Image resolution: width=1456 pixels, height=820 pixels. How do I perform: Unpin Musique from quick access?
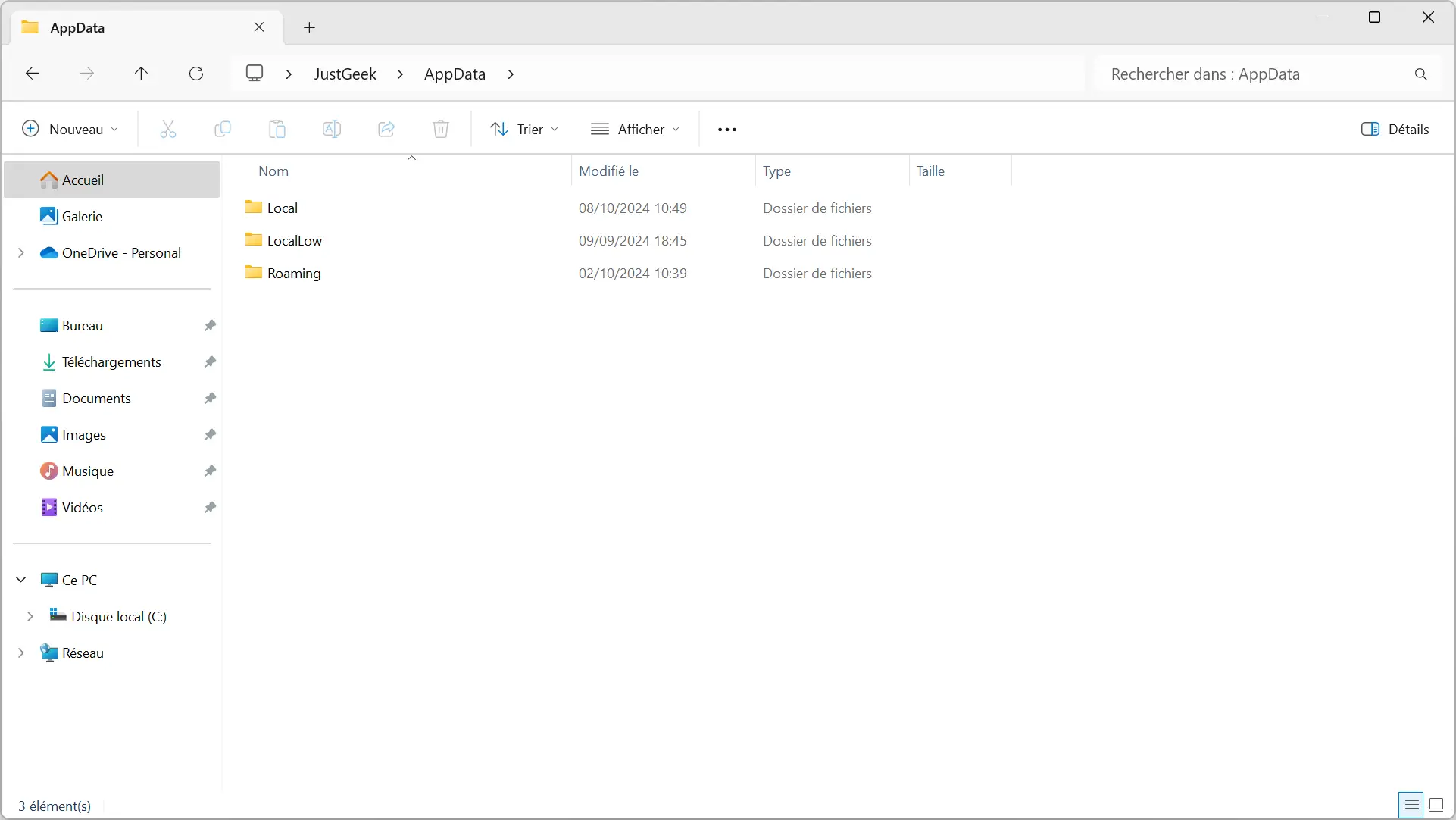pos(210,471)
